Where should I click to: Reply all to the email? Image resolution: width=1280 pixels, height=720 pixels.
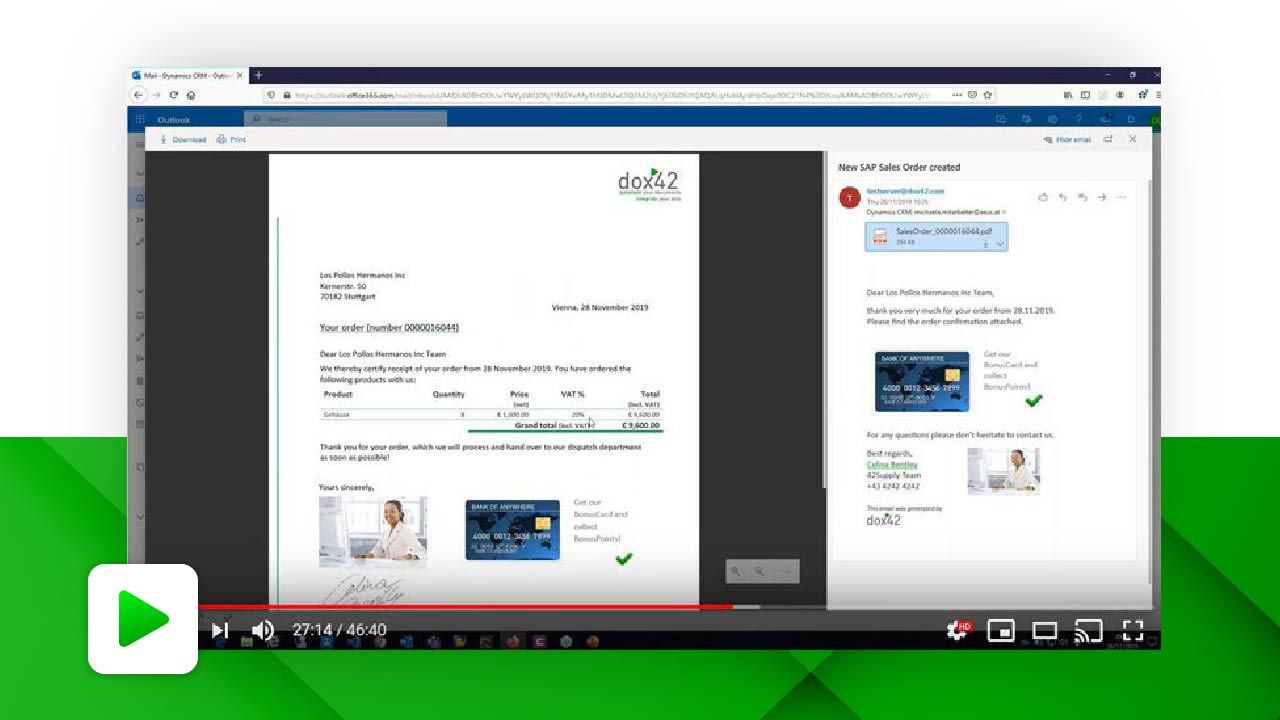(1082, 197)
